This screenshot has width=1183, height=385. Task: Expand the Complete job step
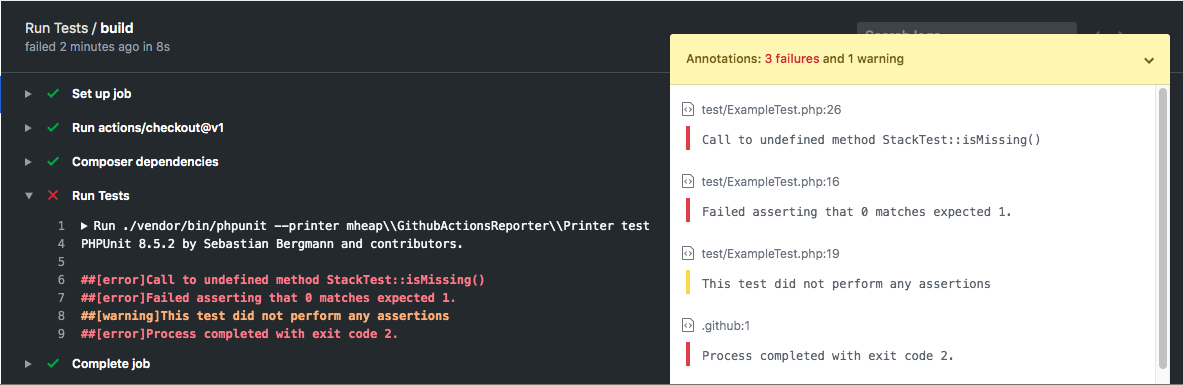click(29, 364)
